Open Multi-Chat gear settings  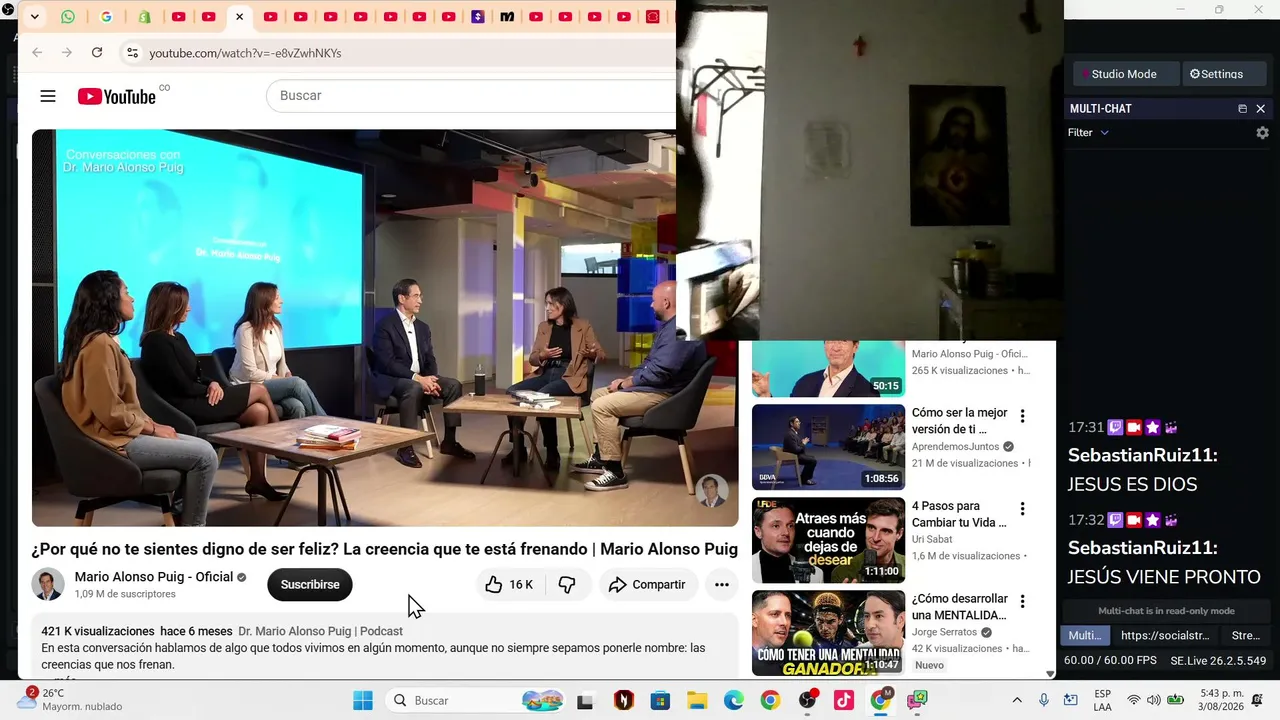pyautogui.click(x=1262, y=132)
